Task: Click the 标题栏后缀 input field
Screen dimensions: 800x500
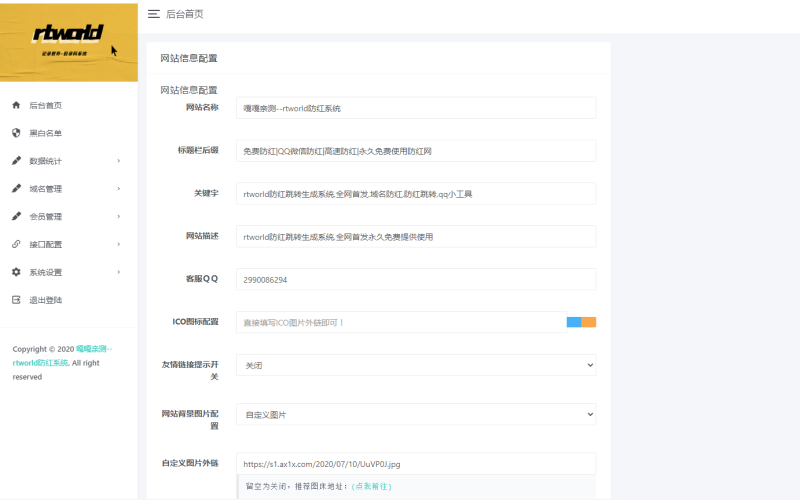Action: [416, 151]
